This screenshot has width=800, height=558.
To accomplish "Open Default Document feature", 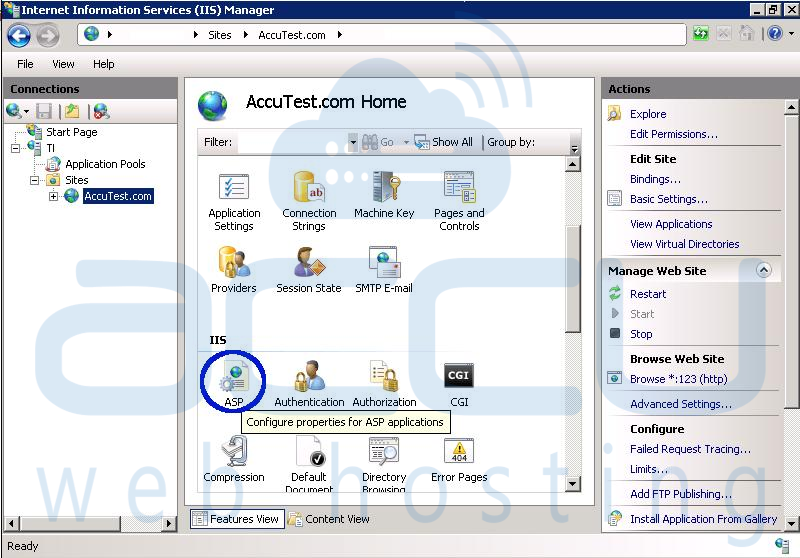I will pos(309,464).
